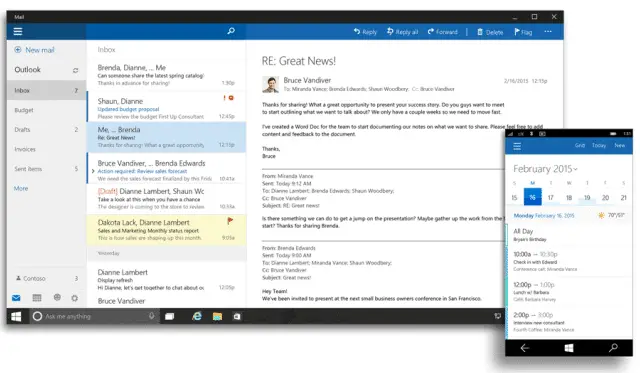Sync the Outlook account with refresh icon
Screen dimensions: 640x373
pos(76,70)
